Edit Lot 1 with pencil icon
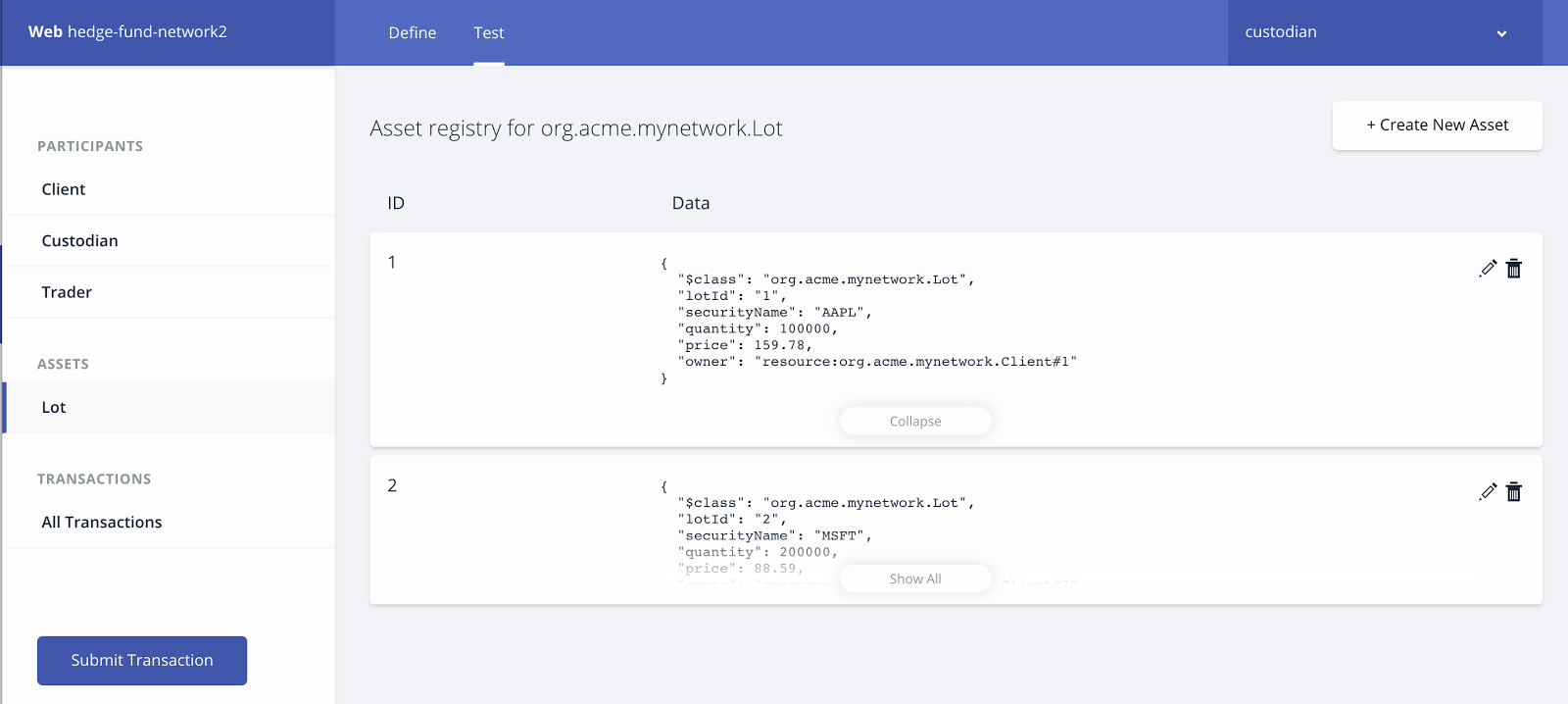This screenshot has height=704, width=1568. (x=1488, y=269)
